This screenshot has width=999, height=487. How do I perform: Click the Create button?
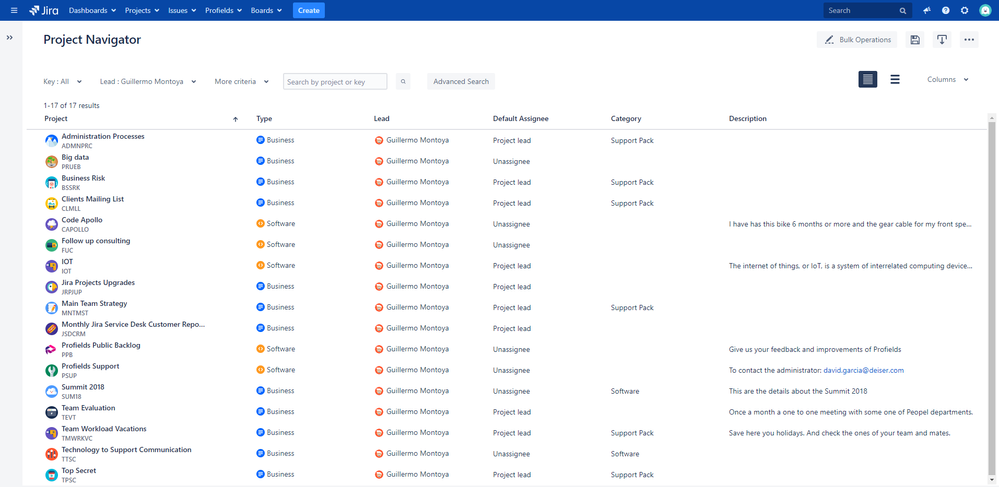(308, 10)
